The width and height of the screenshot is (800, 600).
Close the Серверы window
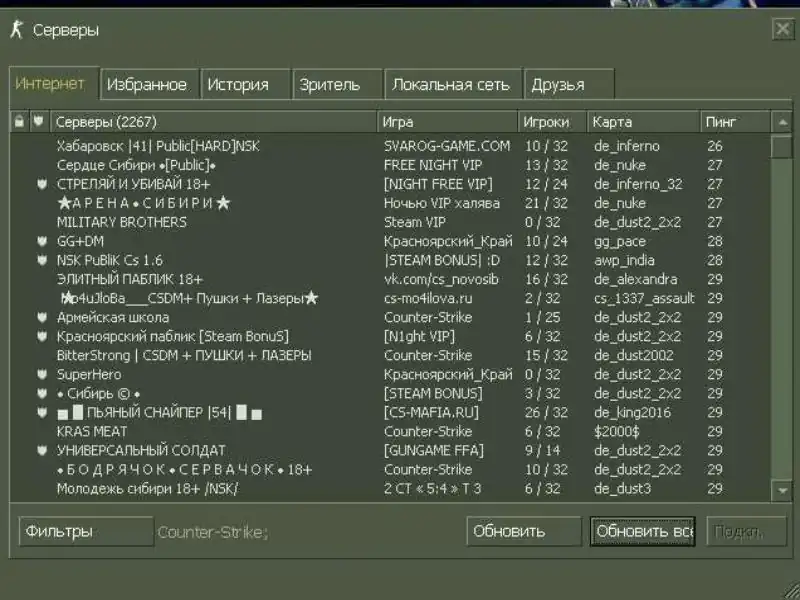click(x=783, y=29)
